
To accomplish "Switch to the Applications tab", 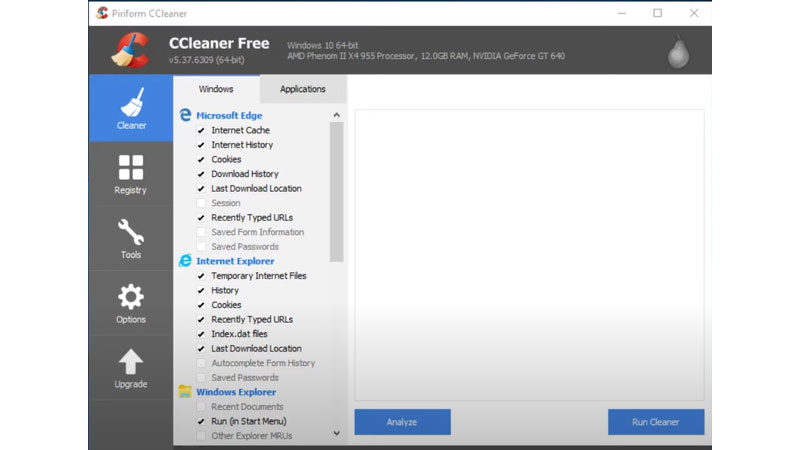I will click(x=303, y=89).
